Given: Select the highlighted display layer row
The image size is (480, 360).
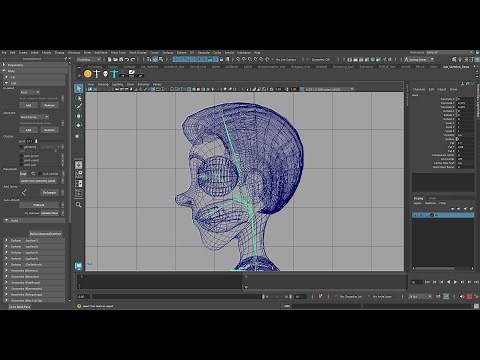Looking at the screenshot, I should point(443,215).
